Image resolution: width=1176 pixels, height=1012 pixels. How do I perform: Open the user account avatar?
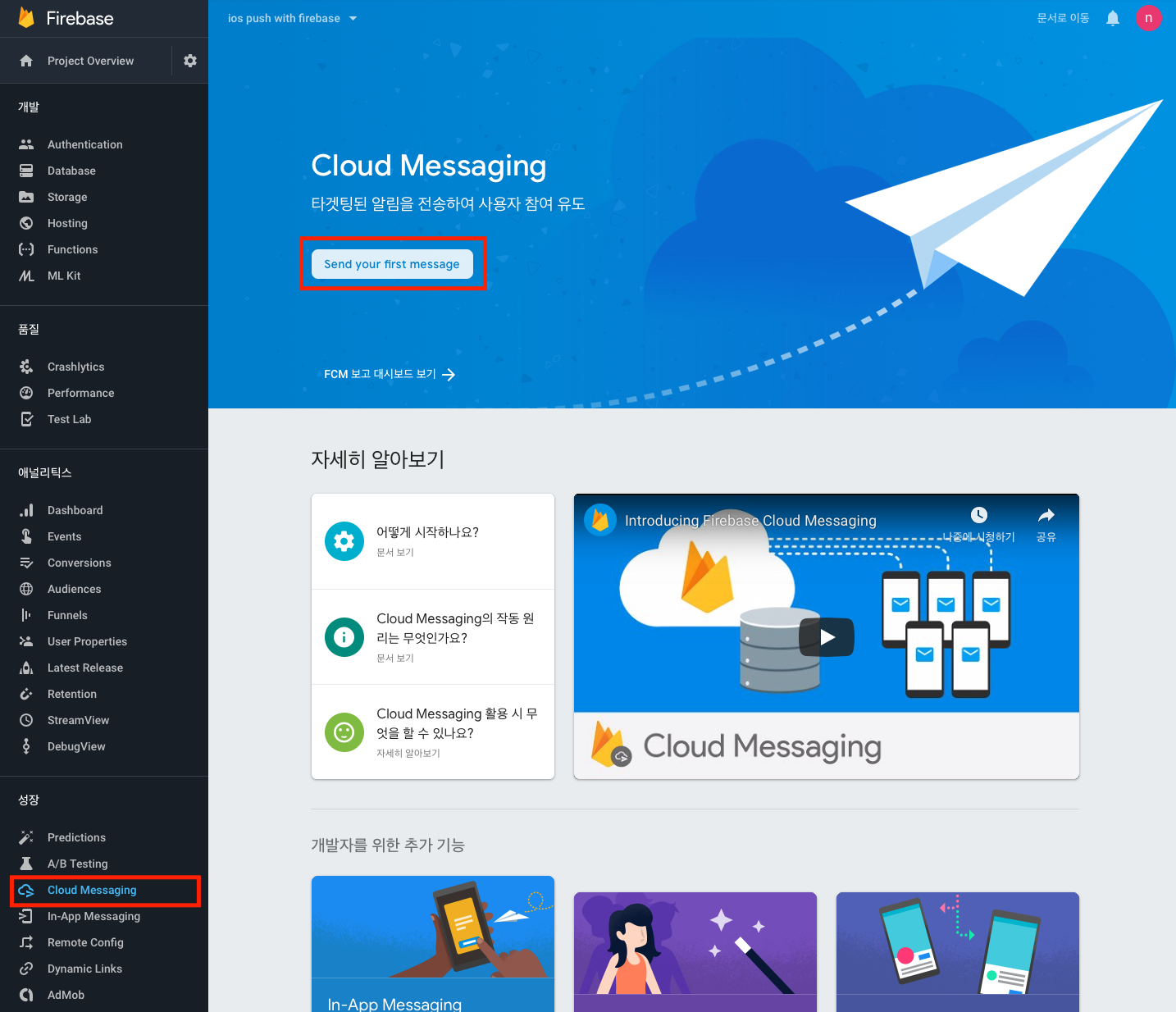pyautogui.click(x=1148, y=18)
